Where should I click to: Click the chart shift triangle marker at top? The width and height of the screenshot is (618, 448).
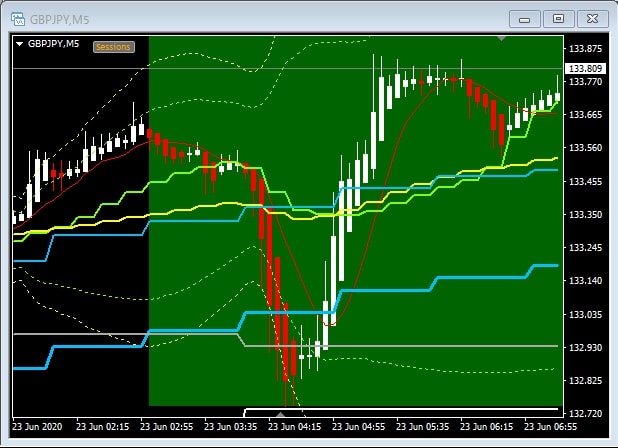tap(502, 39)
